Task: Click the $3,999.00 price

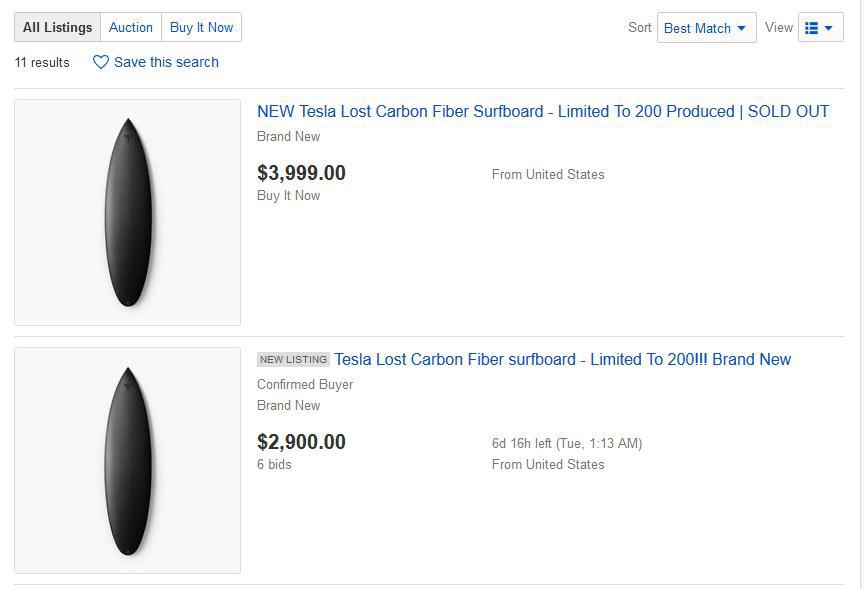Action: click(x=301, y=173)
